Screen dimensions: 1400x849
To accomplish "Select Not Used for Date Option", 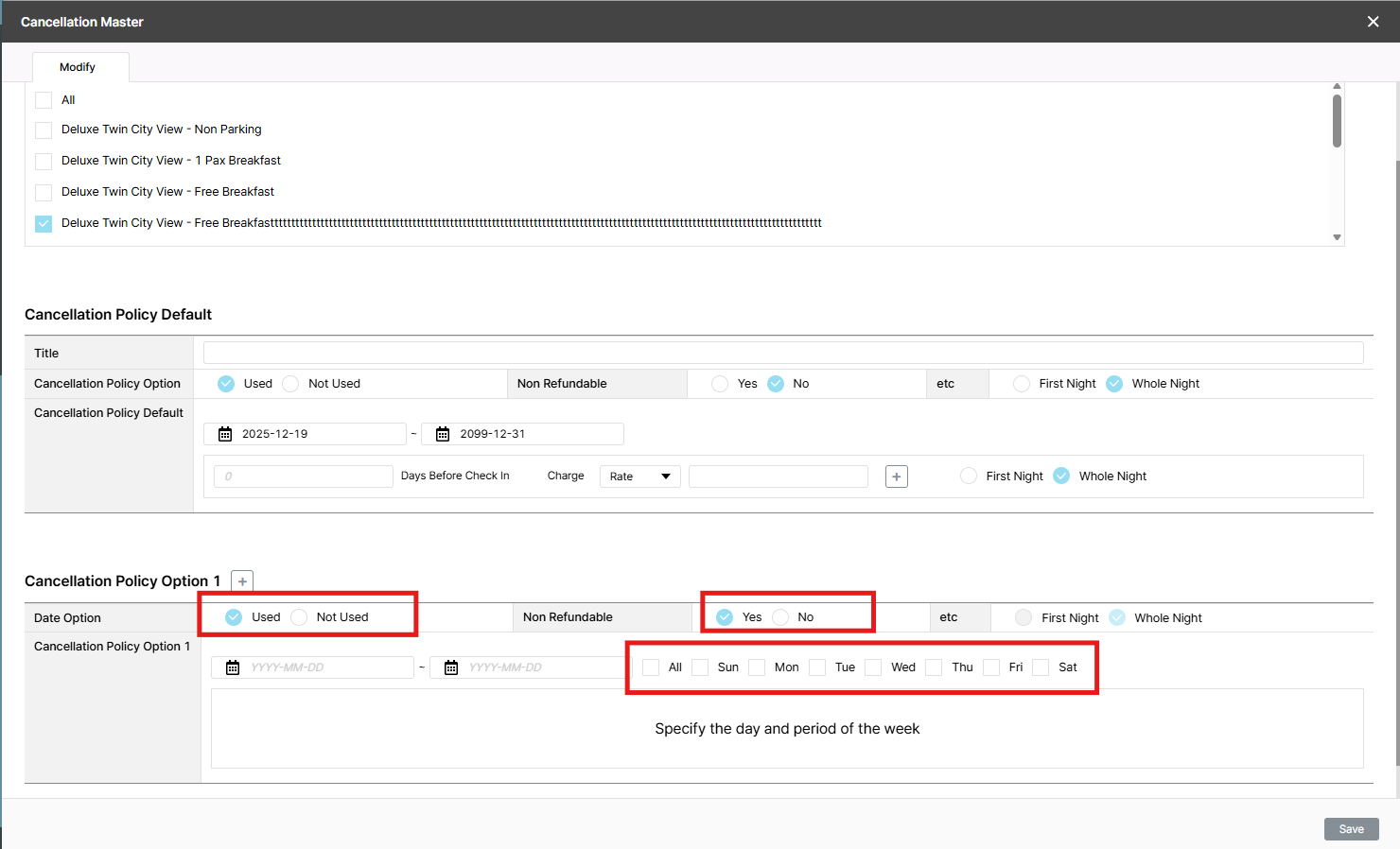I will coord(300,617).
